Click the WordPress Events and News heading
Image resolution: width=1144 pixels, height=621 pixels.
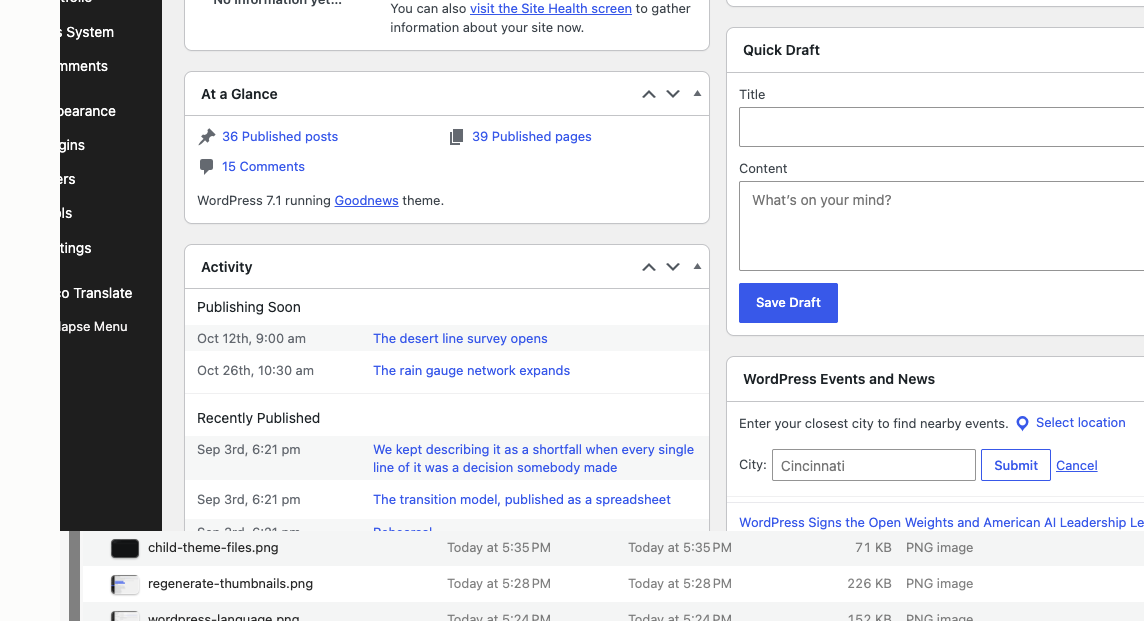tap(839, 379)
